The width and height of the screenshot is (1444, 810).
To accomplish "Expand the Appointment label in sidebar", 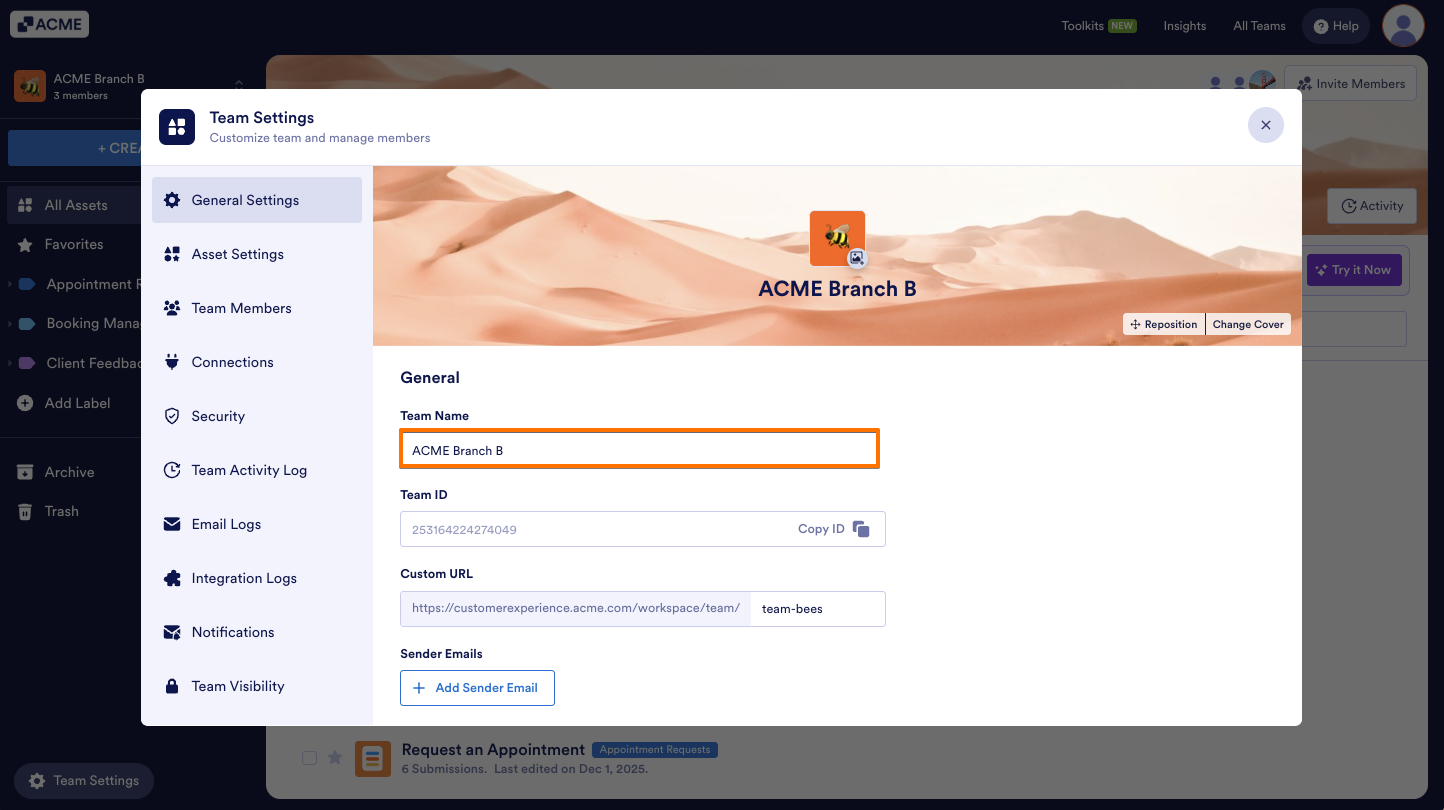I will pyautogui.click(x=10, y=284).
